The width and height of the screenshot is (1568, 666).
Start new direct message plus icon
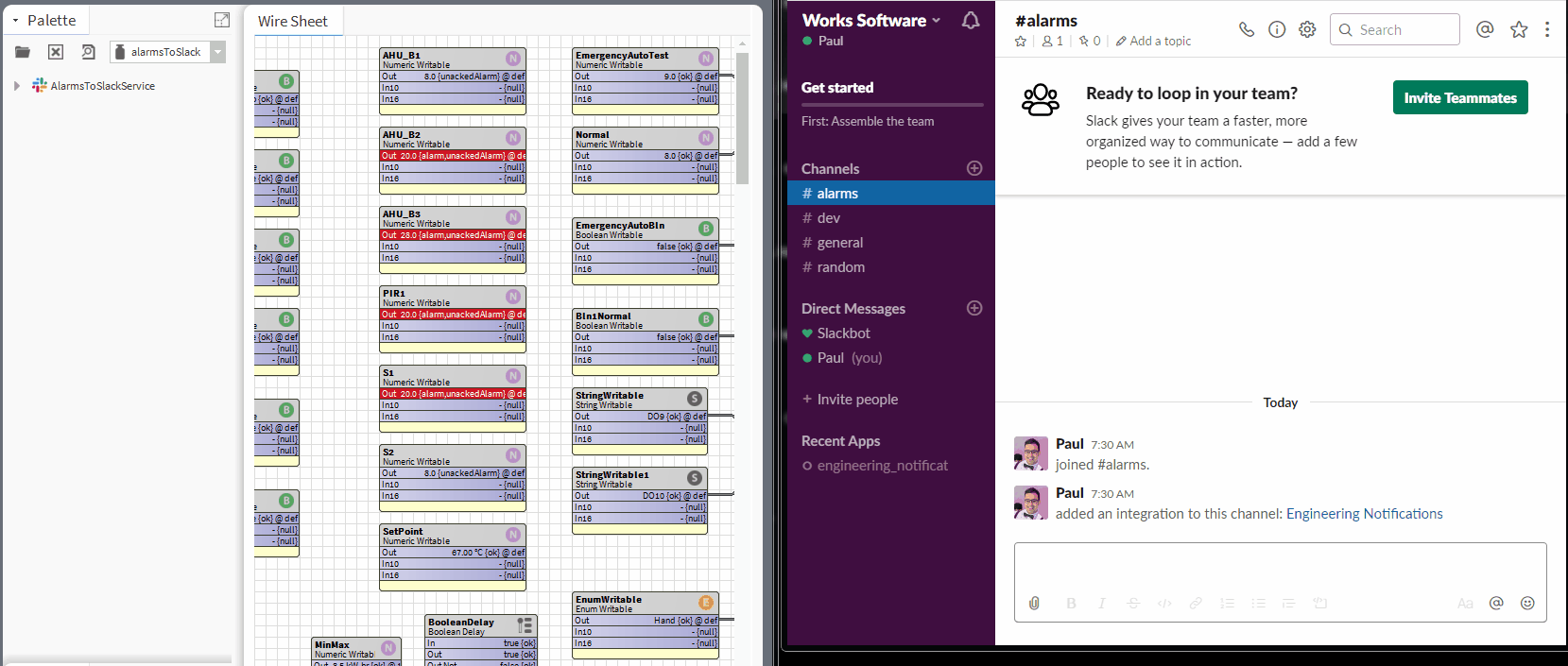(x=974, y=308)
